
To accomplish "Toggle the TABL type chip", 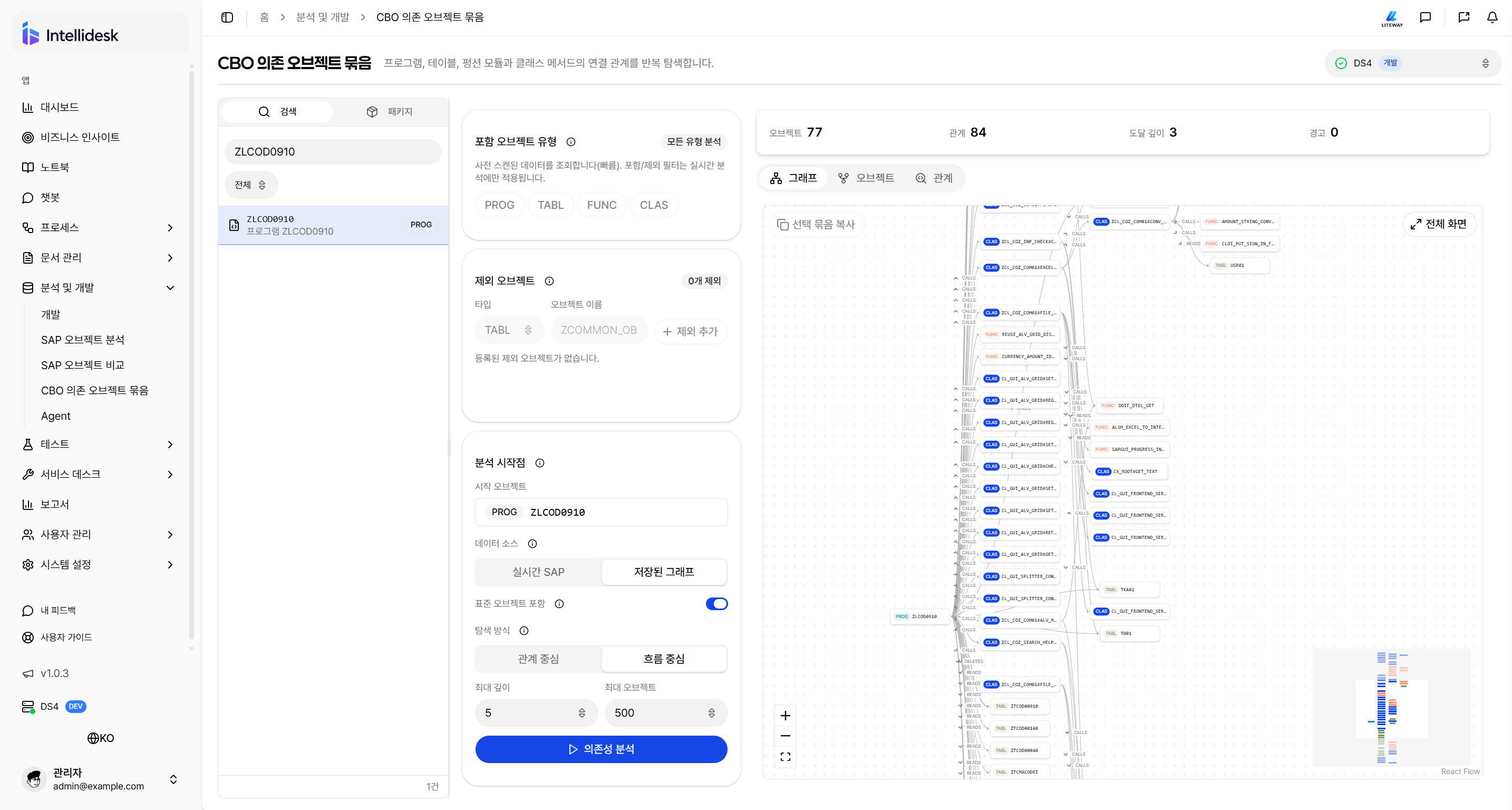I will click(550, 205).
